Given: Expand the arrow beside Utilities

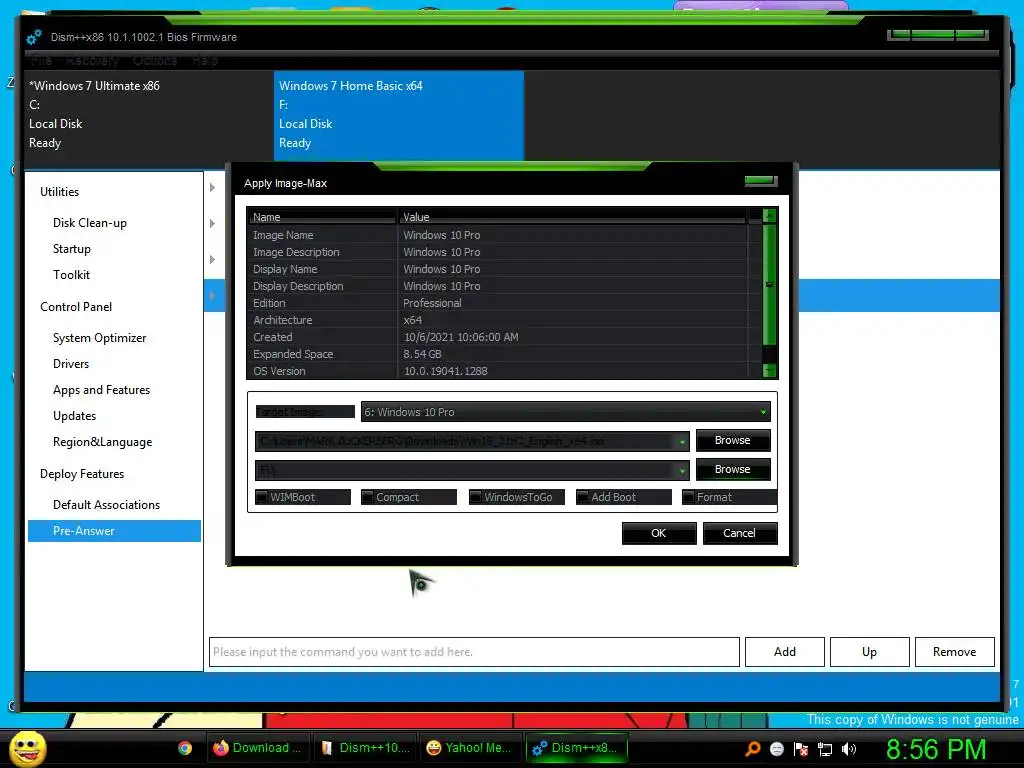Looking at the screenshot, I should point(212,187).
